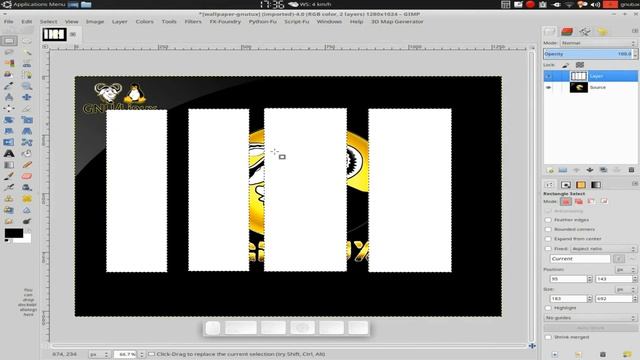The image size is (640, 360).
Task: Select the Fuzzy Select wand tool
Action: click(27, 52)
